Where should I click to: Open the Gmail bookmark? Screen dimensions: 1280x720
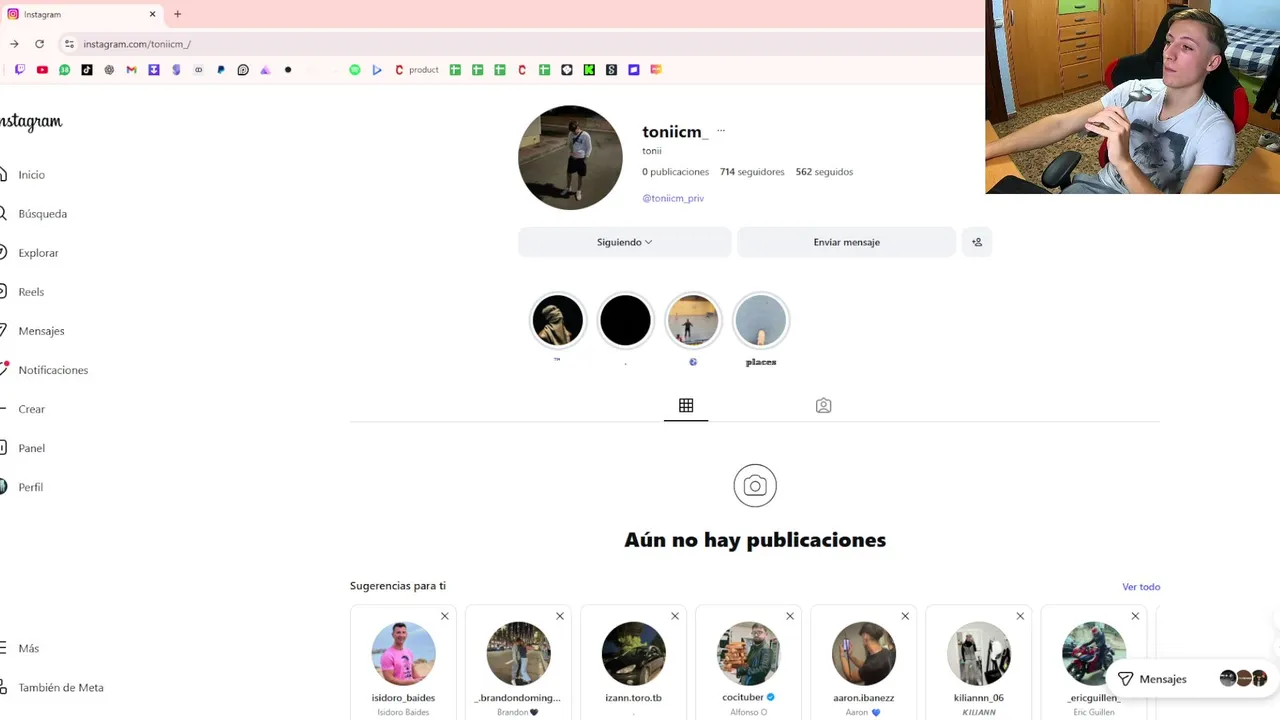[x=131, y=70]
